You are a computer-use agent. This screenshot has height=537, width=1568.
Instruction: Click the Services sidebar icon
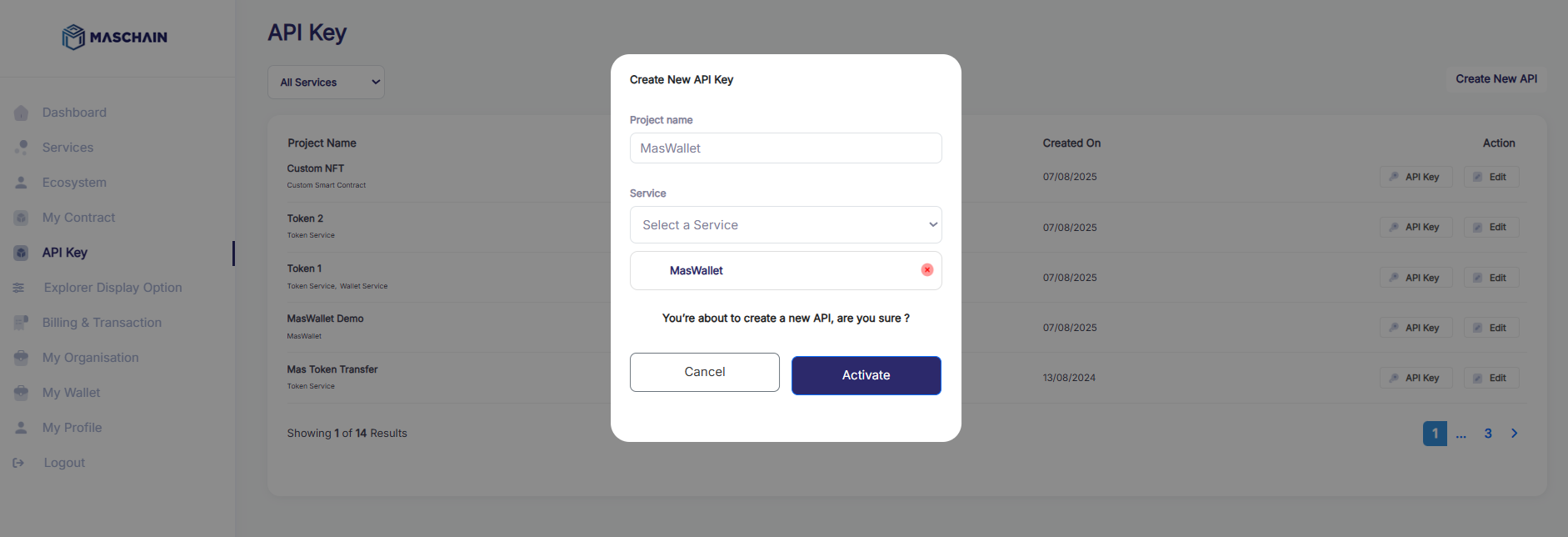click(x=21, y=148)
